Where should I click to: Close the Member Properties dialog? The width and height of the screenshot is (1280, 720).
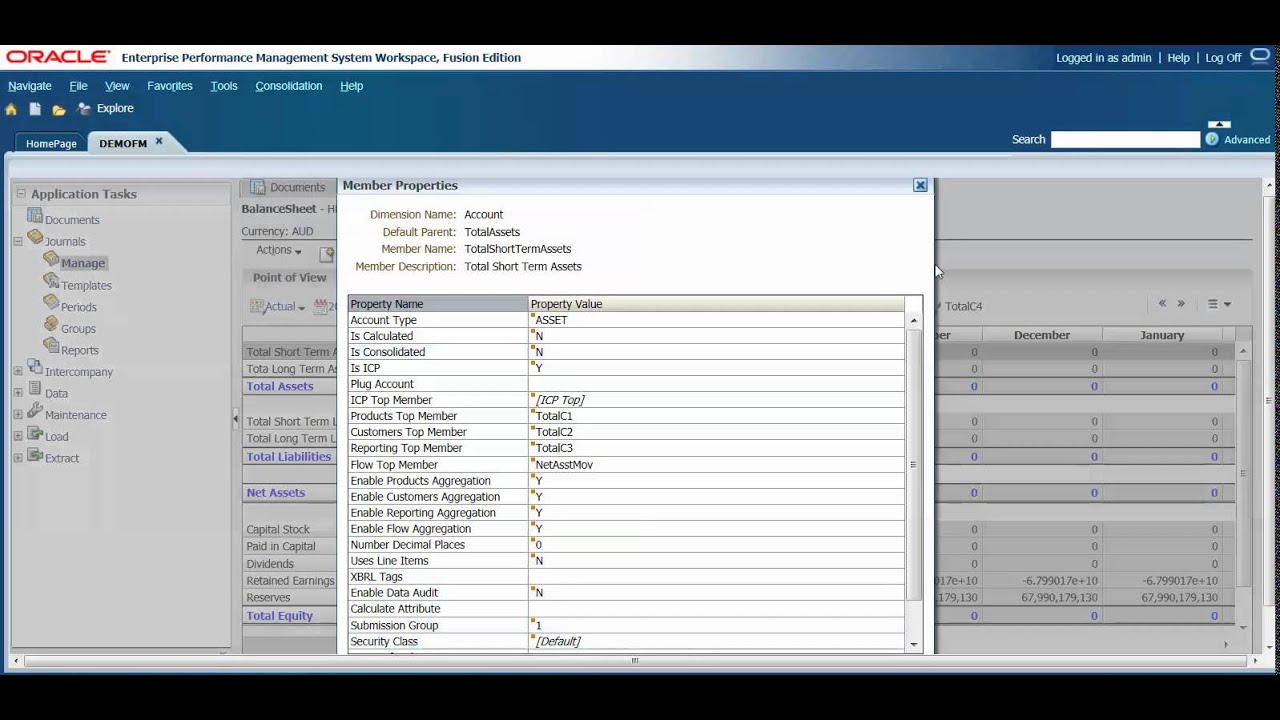click(920, 185)
